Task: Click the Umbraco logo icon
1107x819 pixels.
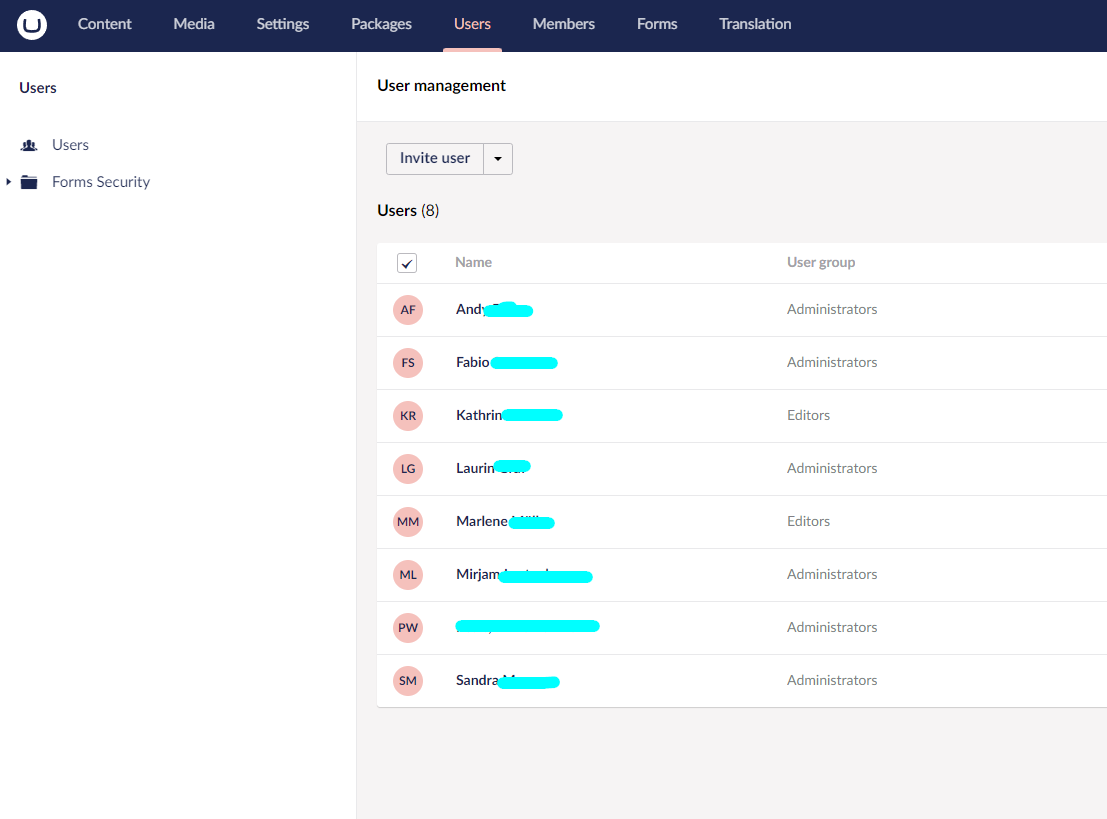Action: (x=32, y=25)
